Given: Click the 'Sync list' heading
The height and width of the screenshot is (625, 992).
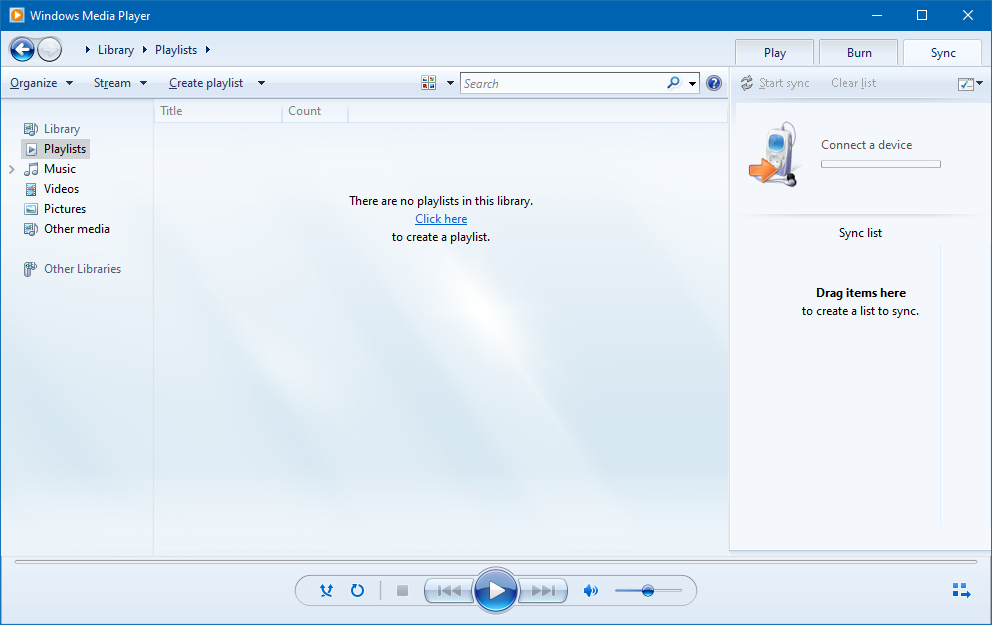Looking at the screenshot, I should (x=860, y=233).
